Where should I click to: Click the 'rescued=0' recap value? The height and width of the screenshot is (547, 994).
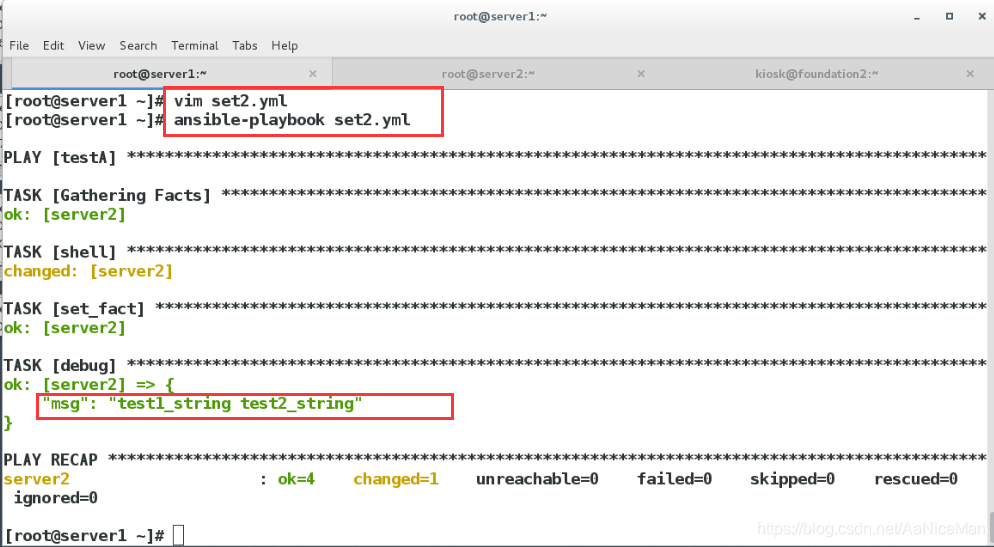coord(915,479)
